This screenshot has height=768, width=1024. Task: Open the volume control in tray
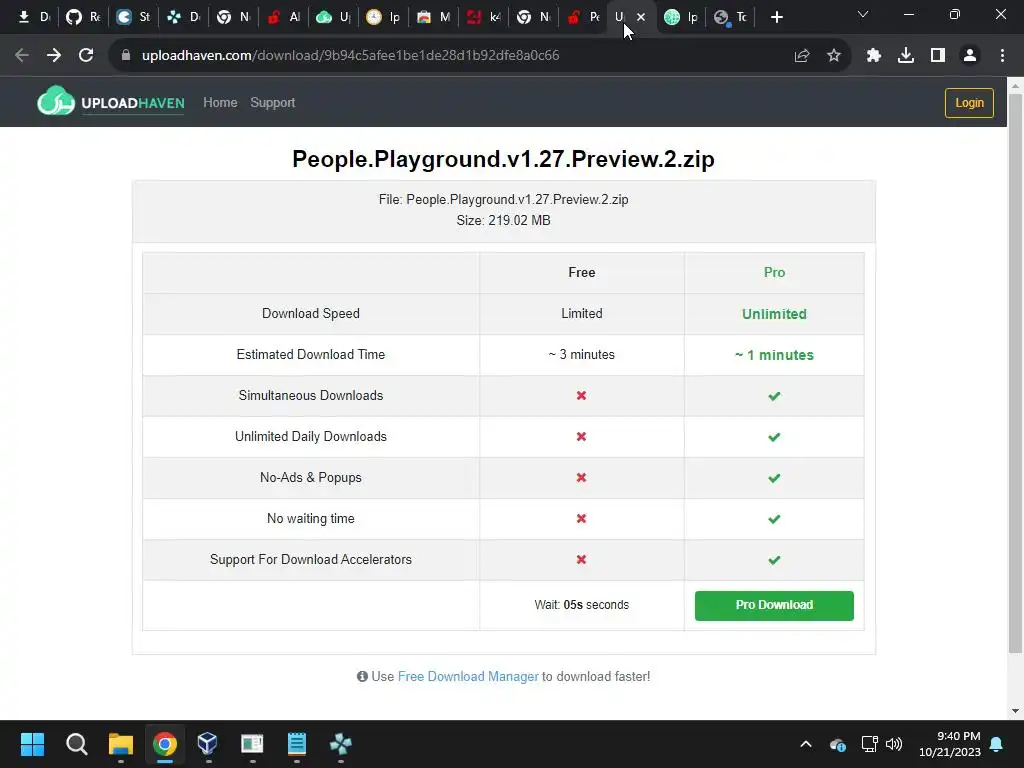pos(894,744)
